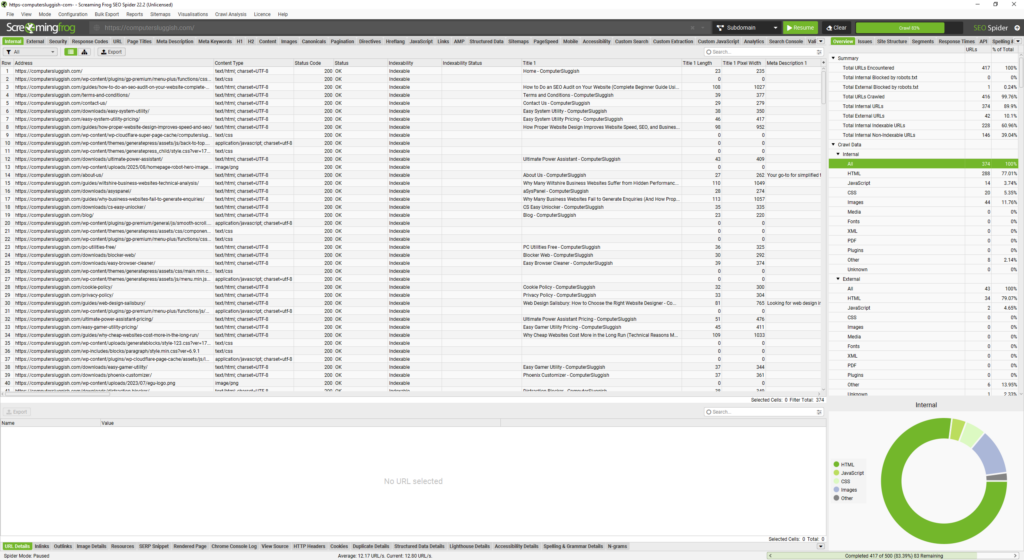
Task: Click the lower pane Export button
Action: 16,412
